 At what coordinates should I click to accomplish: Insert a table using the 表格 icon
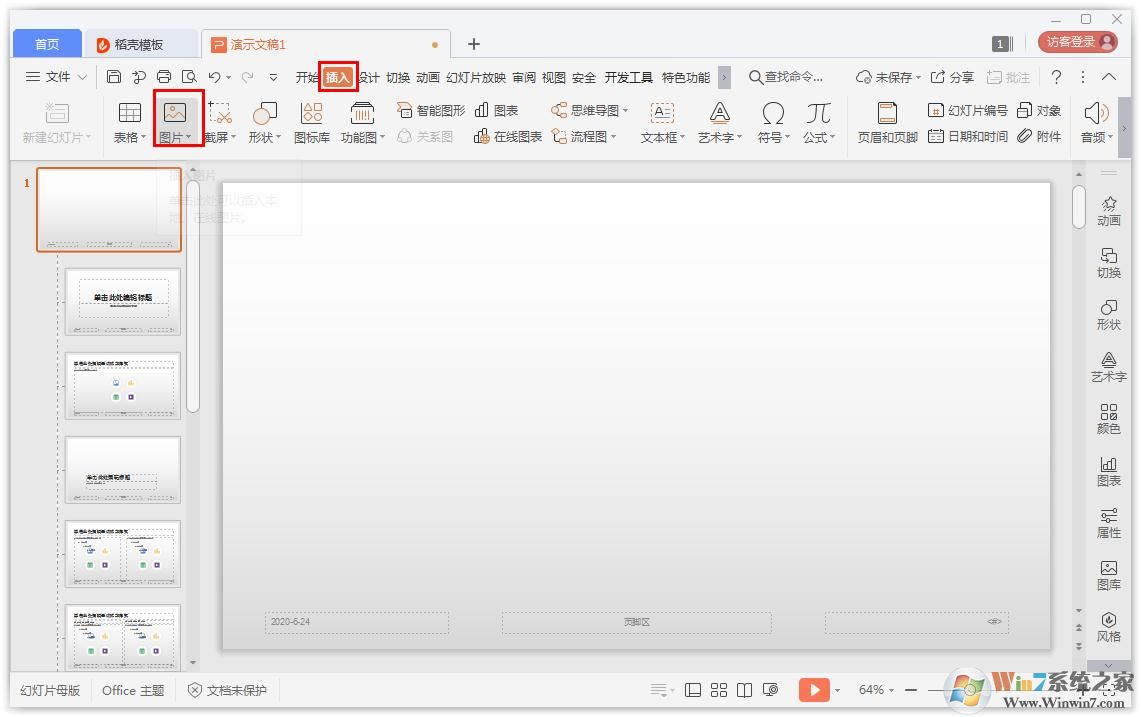tap(129, 120)
